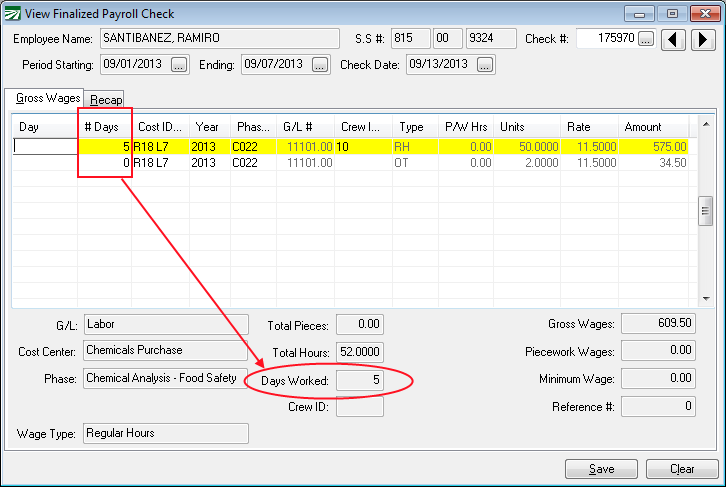
Task: Open Check # lookup ellipsis button
Action: pos(646,39)
